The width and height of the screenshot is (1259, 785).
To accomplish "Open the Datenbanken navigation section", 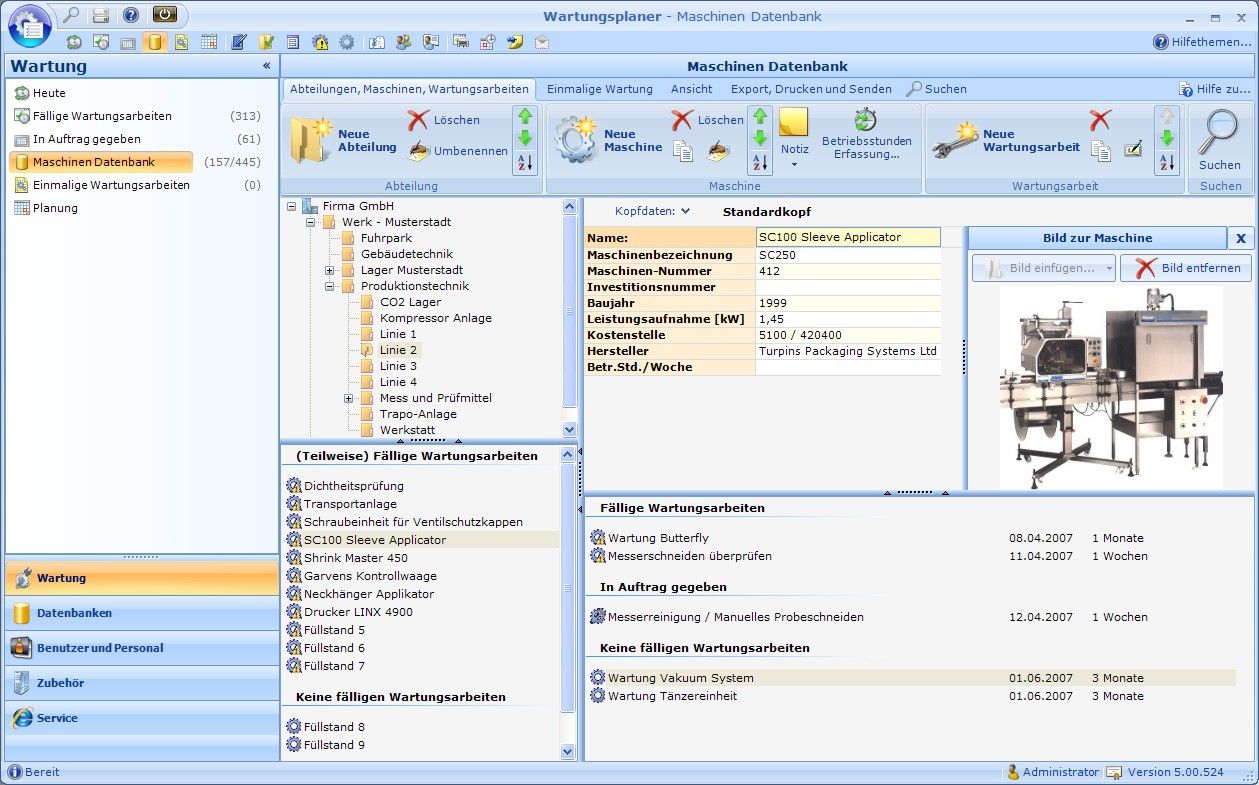I will pos(74,613).
